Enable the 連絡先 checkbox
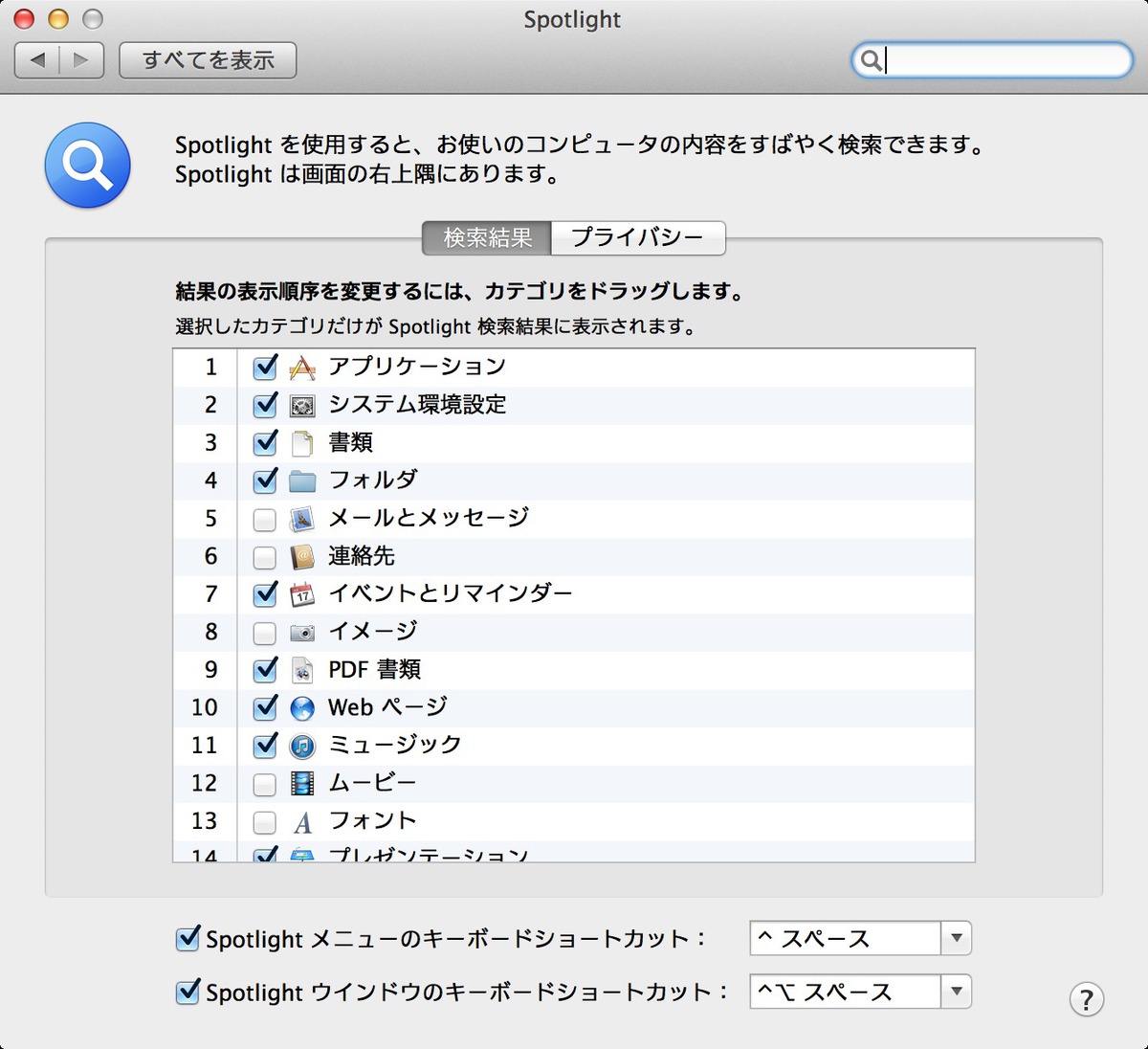Image resolution: width=1148 pixels, height=1049 pixels. tap(265, 557)
